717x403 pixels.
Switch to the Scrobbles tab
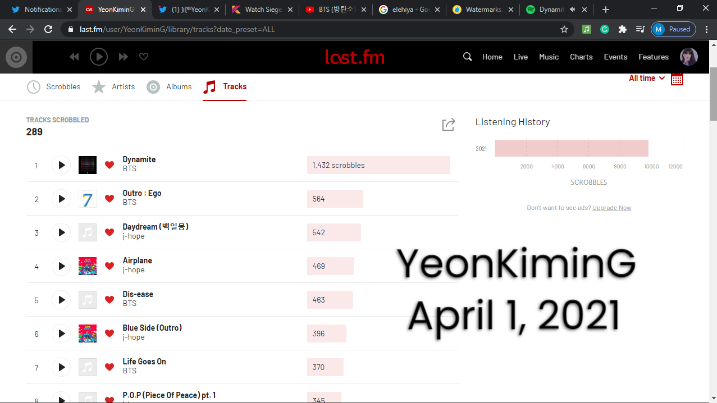(x=54, y=86)
